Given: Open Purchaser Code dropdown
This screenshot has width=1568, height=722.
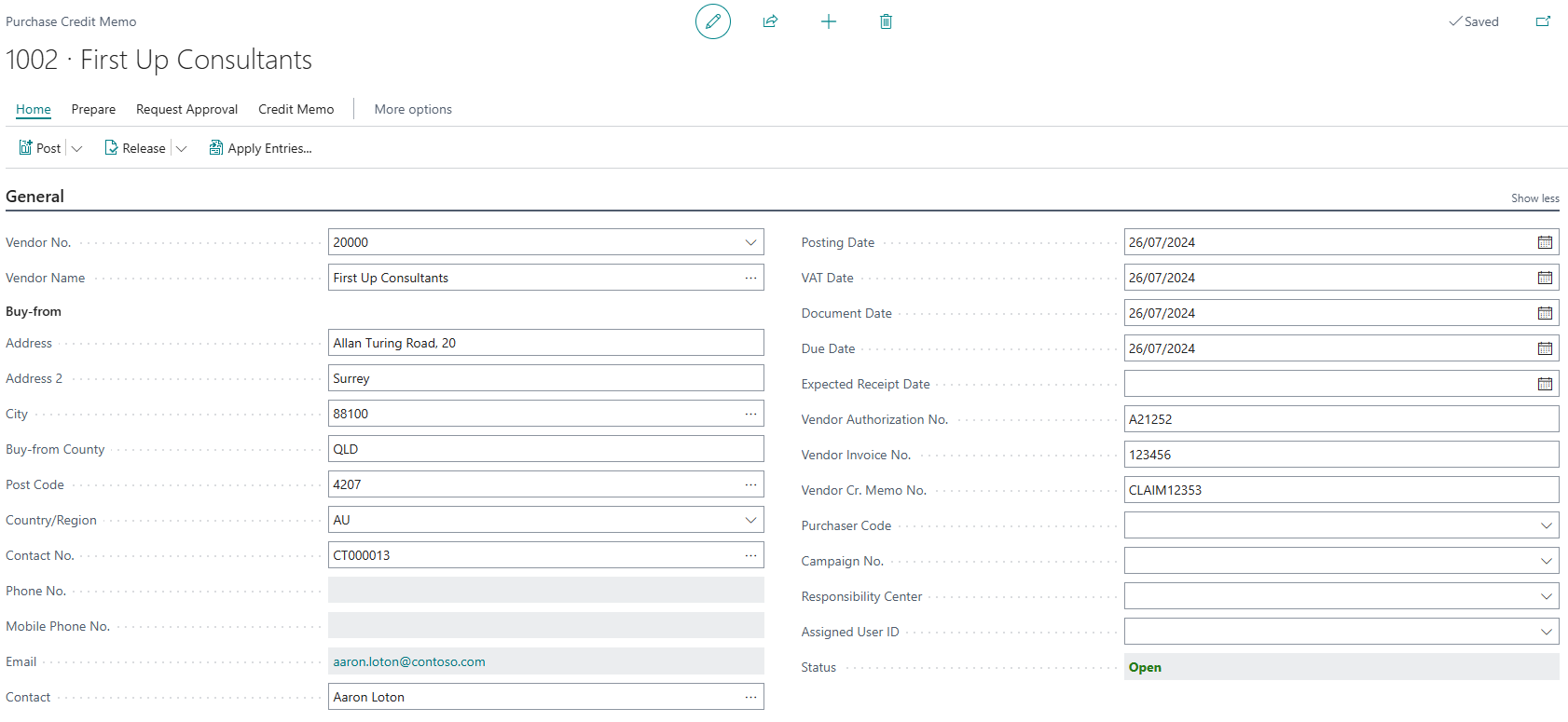Looking at the screenshot, I should [x=1546, y=525].
